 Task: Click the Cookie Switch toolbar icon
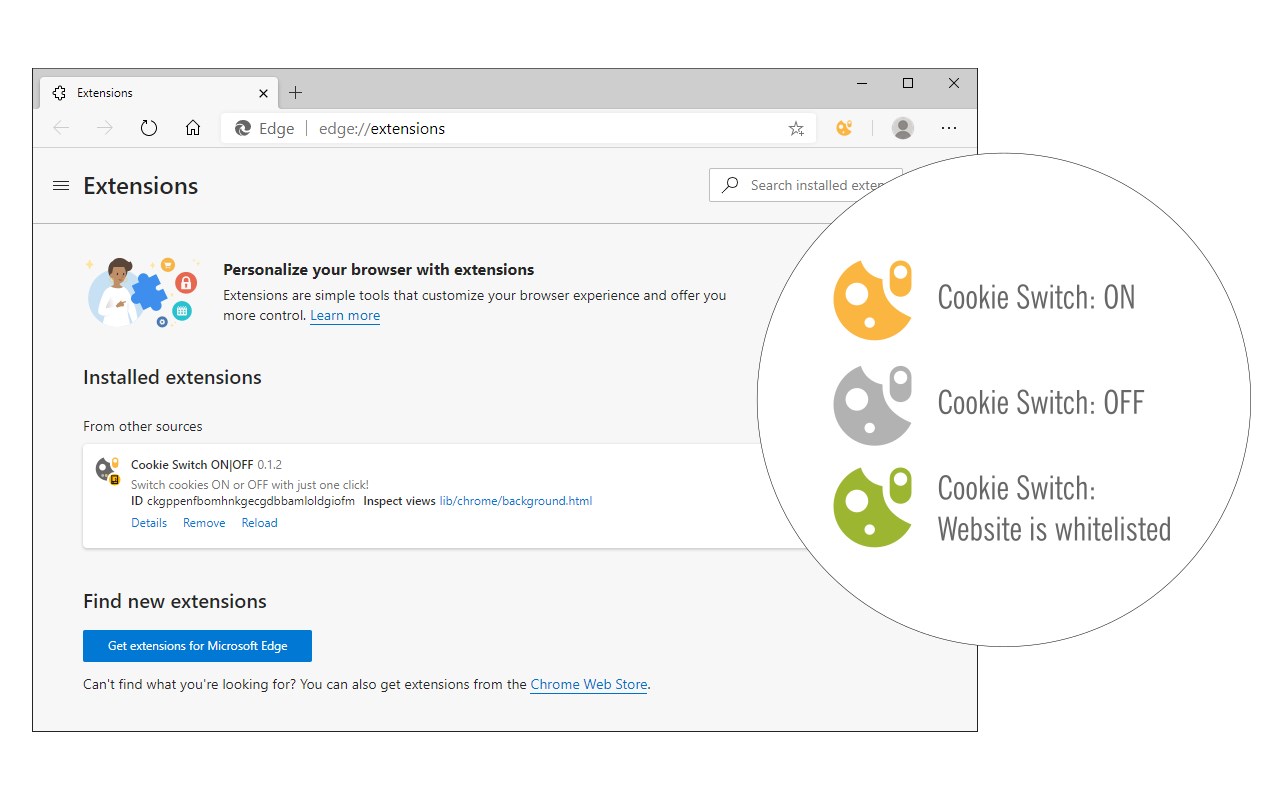coord(844,128)
